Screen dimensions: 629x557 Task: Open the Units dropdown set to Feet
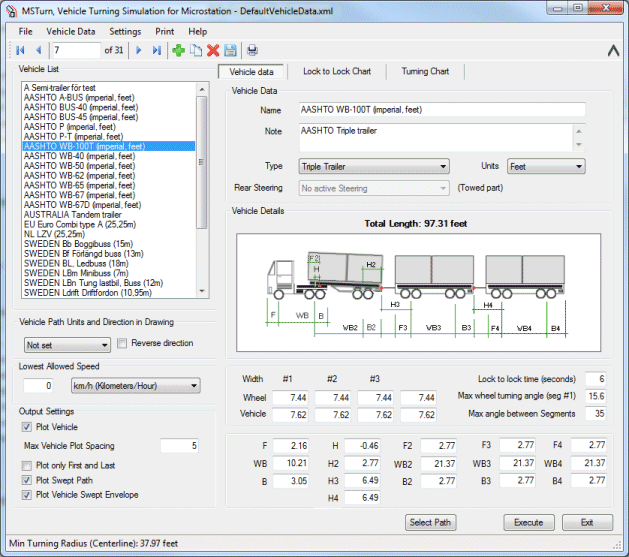[546, 166]
